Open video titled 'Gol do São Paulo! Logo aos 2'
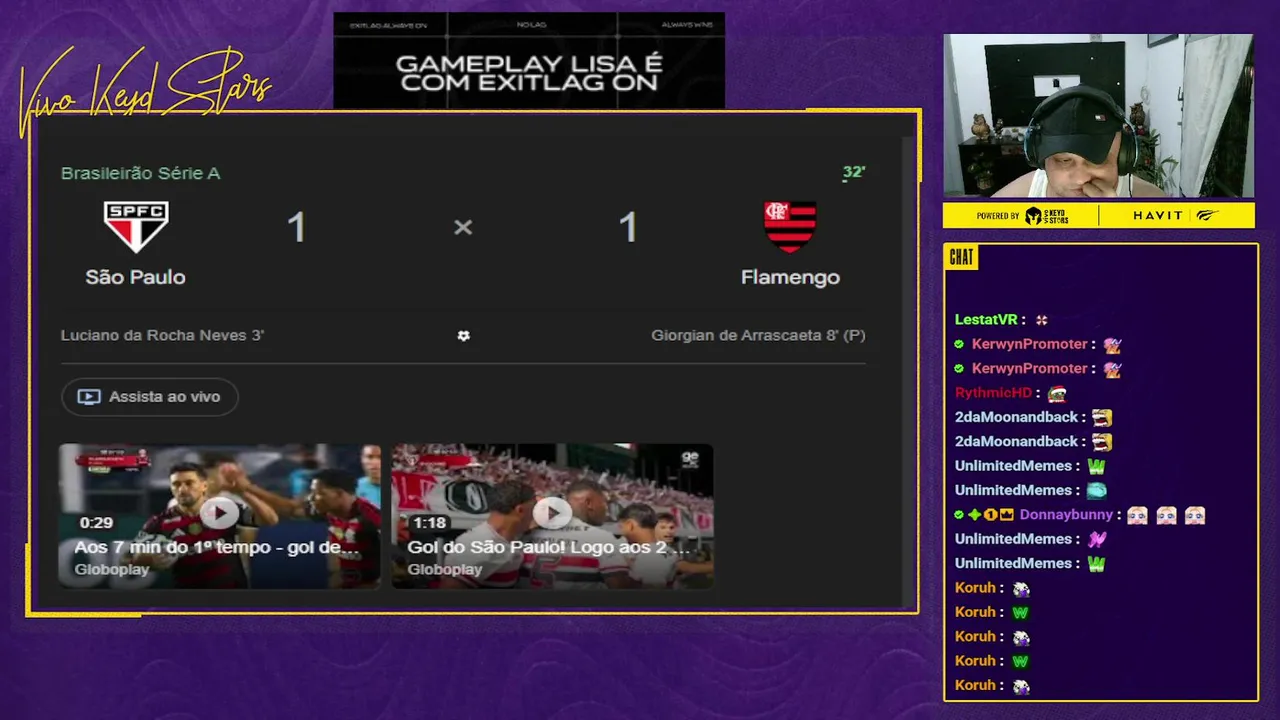The width and height of the screenshot is (1280, 720). tap(549, 548)
